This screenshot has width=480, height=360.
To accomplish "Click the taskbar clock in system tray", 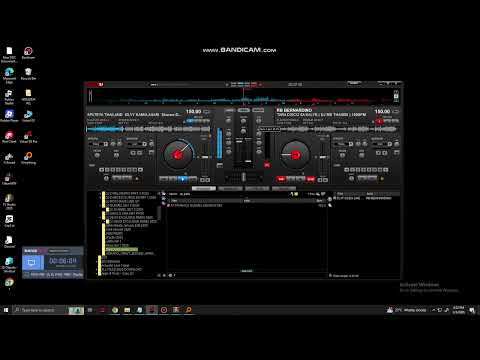I will point(459,310).
